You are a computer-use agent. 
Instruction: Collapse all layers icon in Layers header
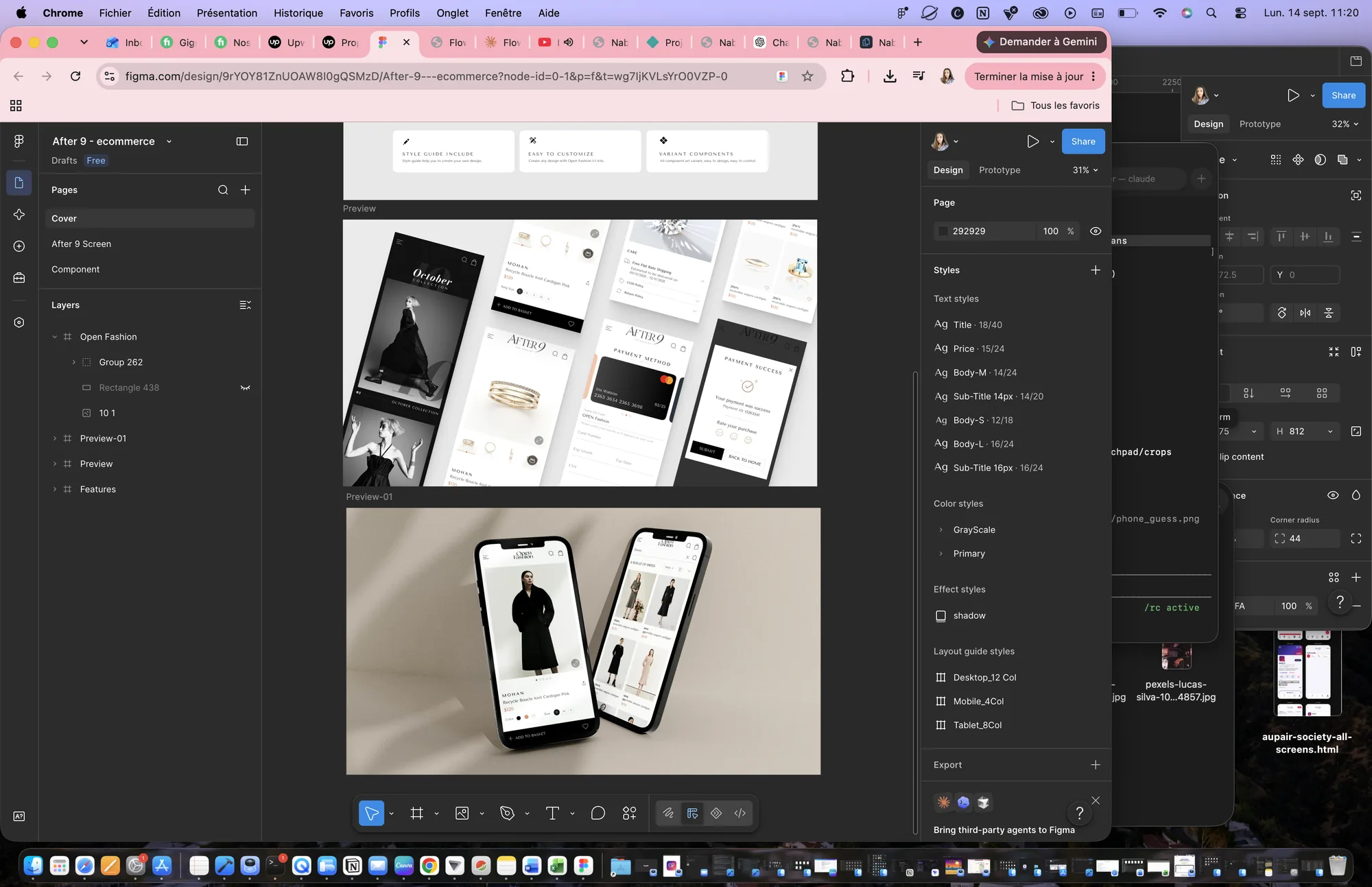(246, 305)
